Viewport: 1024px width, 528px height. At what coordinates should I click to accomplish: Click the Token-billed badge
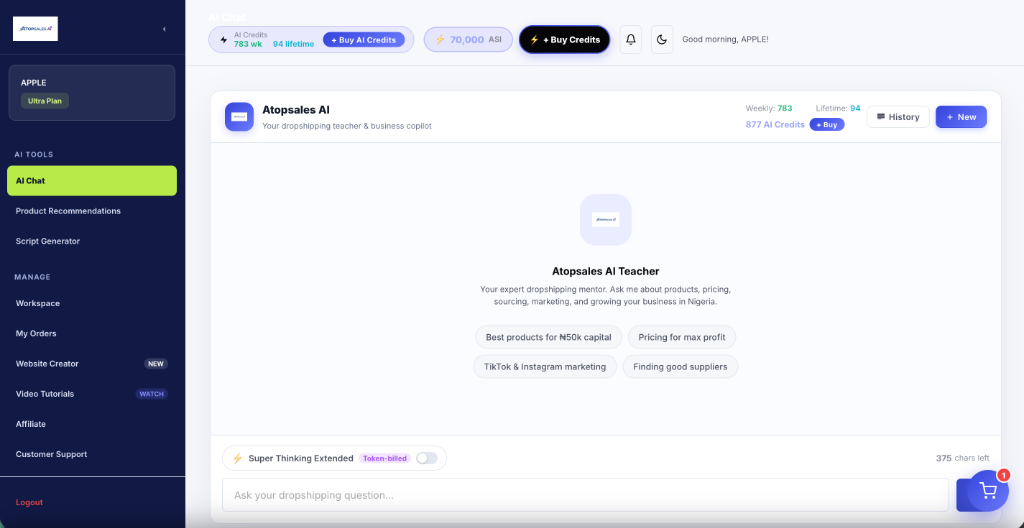point(385,458)
